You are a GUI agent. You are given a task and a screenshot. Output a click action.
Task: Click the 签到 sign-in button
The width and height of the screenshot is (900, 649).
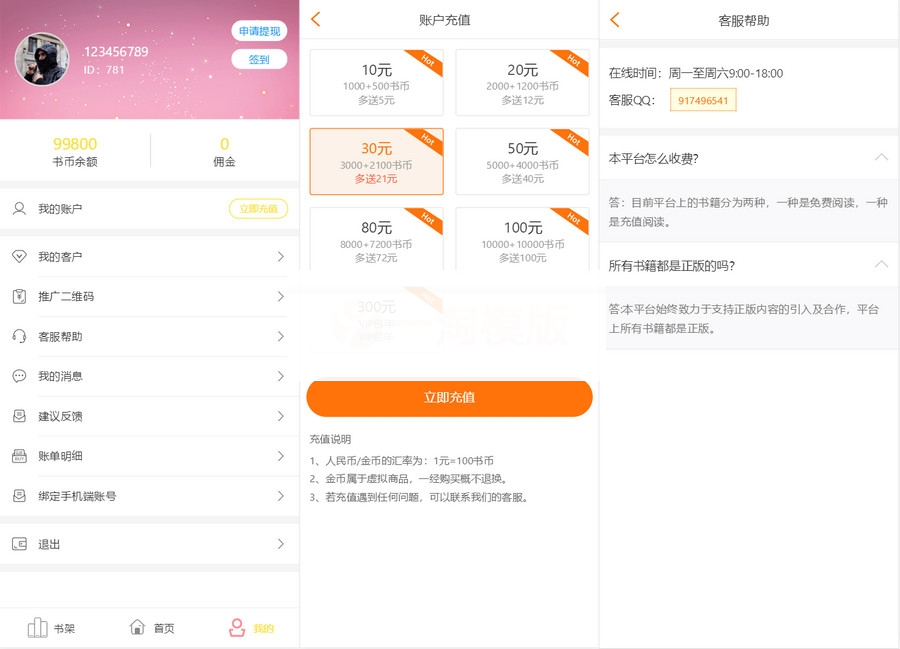tap(258, 59)
